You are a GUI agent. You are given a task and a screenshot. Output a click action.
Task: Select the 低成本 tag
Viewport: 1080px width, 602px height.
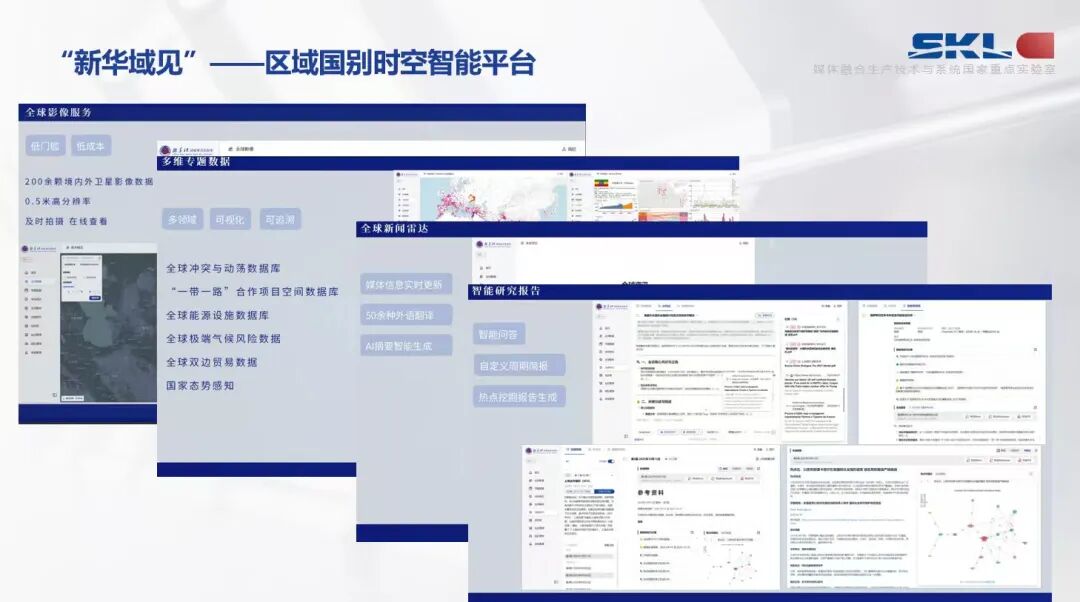[x=91, y=146]
